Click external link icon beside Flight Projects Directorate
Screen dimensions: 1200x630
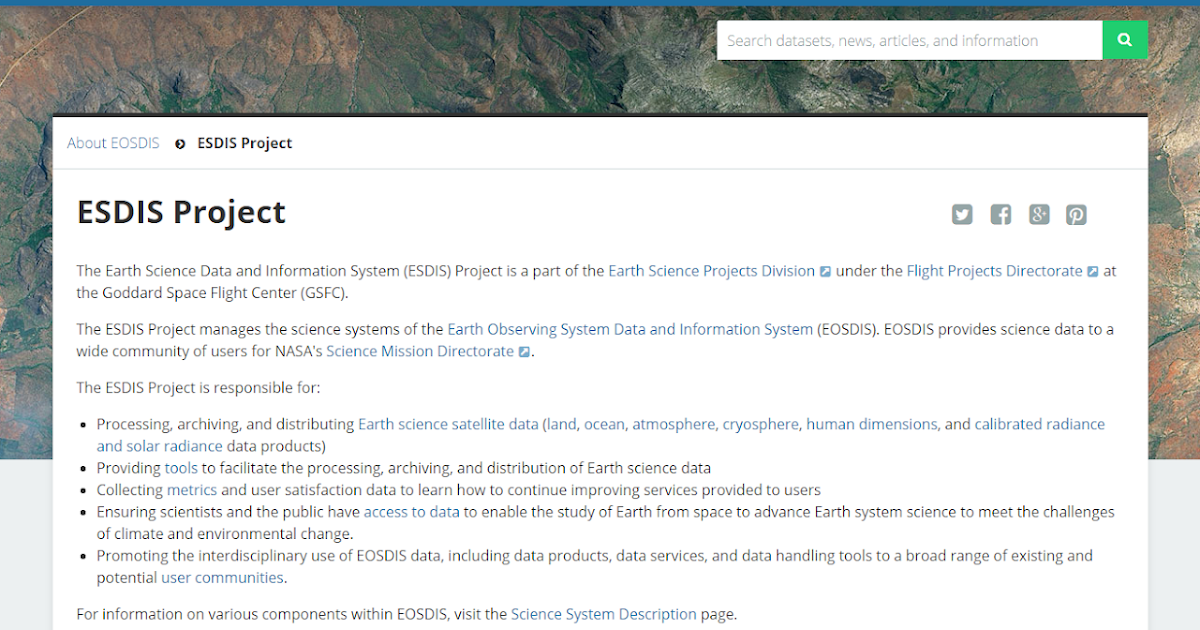1093,270
